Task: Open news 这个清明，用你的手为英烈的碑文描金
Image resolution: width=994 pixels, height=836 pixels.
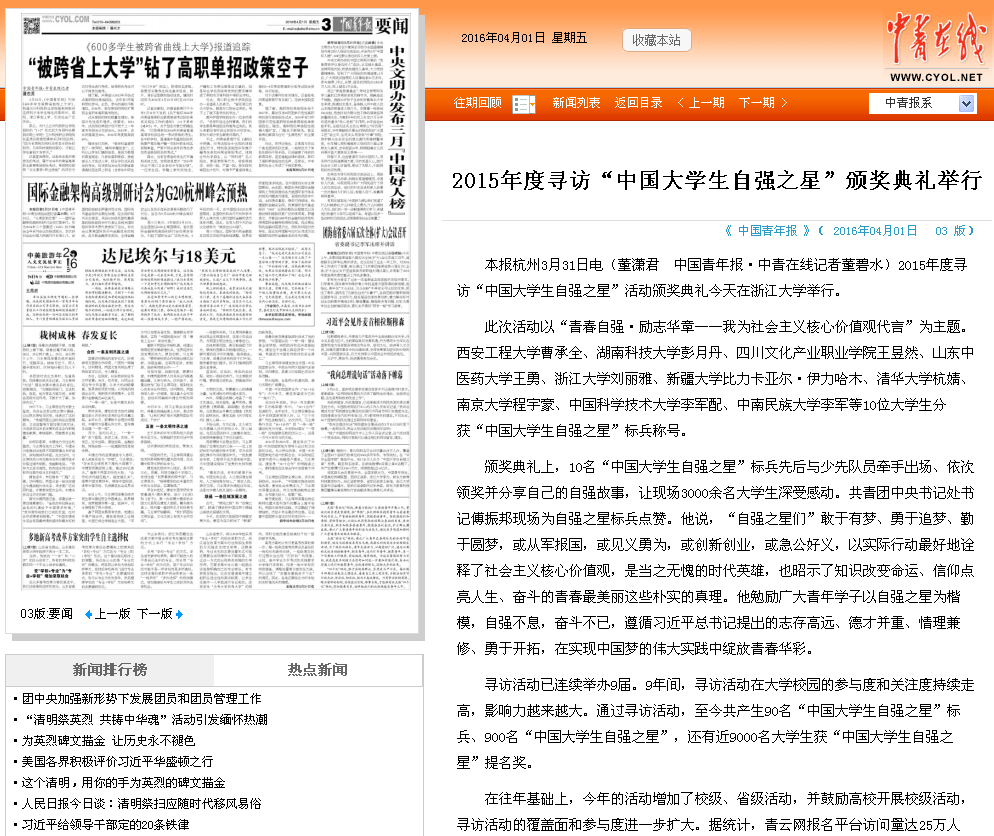Action: 124,783
